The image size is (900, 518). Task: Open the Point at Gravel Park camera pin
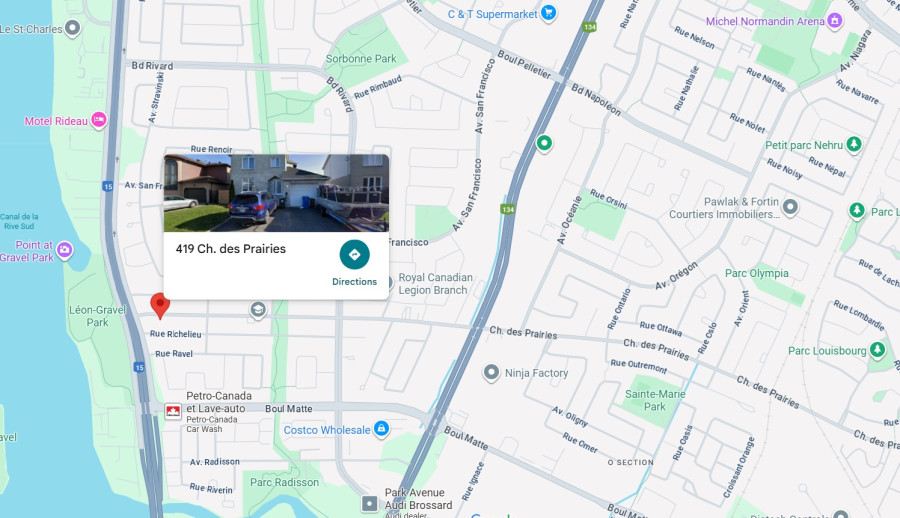64,250
